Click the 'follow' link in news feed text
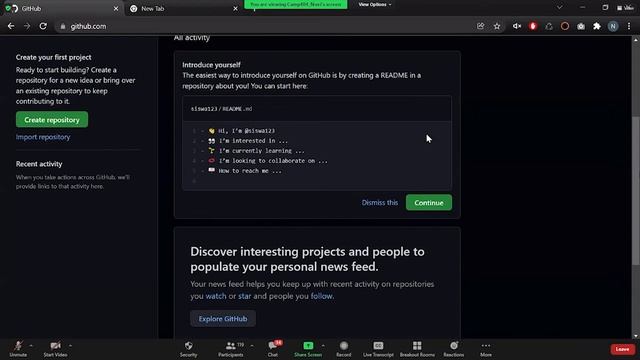The width and height of the screenshot is (640, 360). (322, 296)
